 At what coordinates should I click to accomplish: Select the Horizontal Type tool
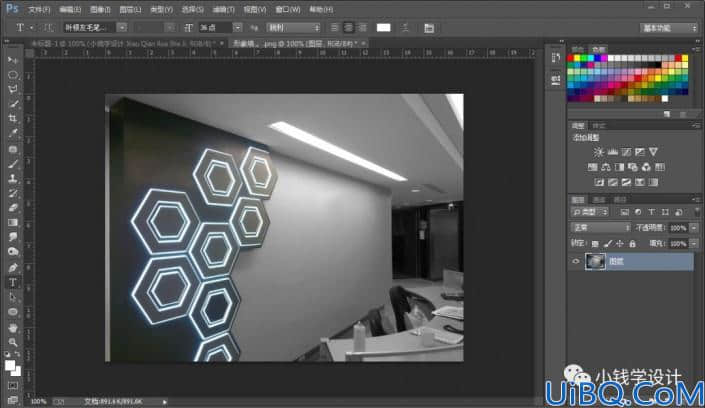pyautogui.click(x=13, y=282)
